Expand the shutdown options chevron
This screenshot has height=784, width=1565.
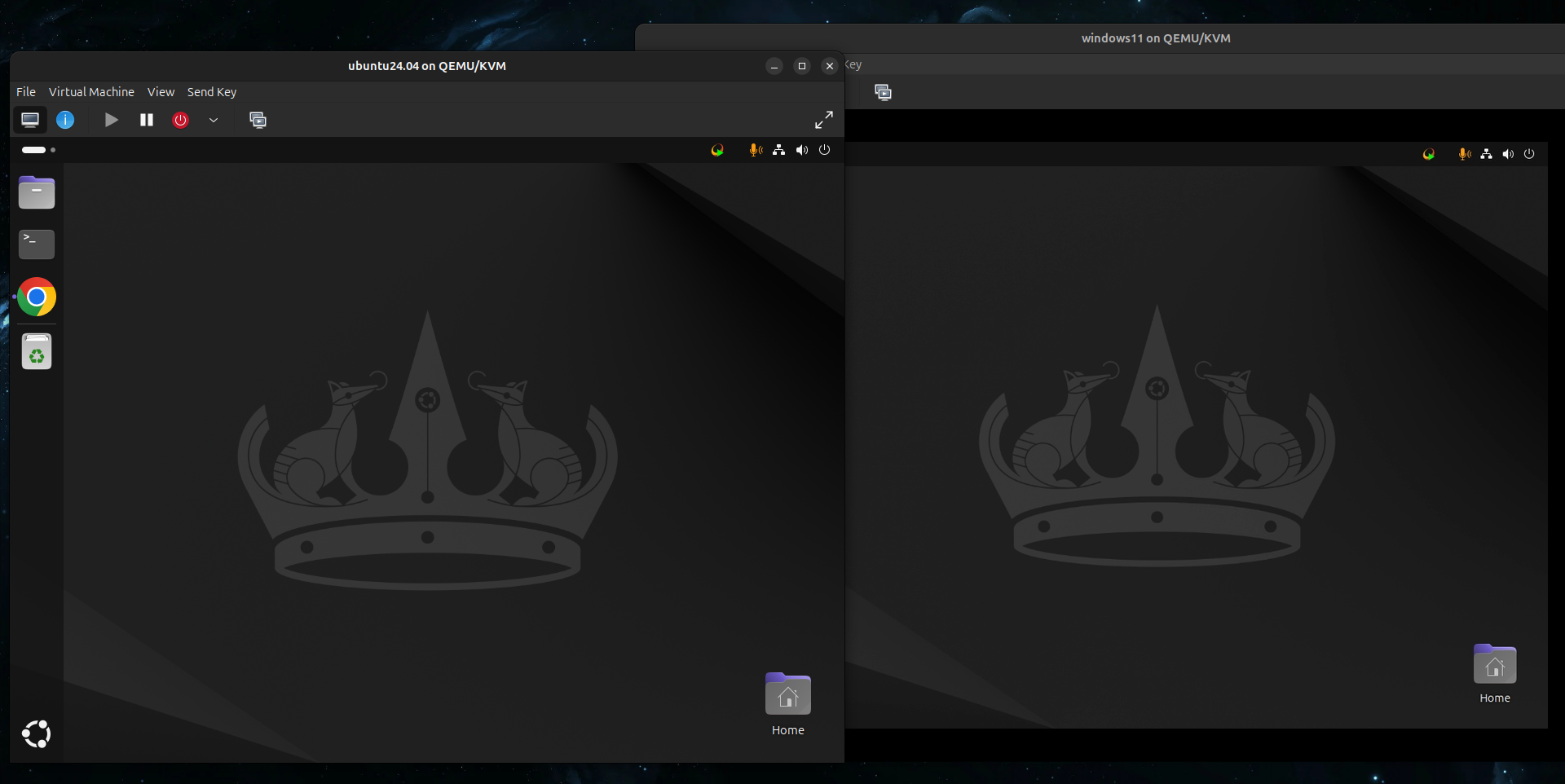click(x=214, y=120)
